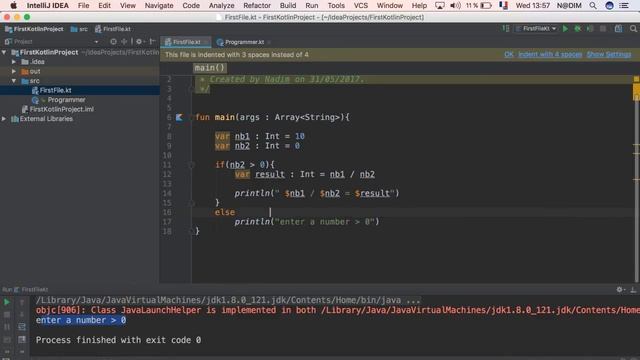
Task: Open the Analyze menu
Action: (222, 6)
